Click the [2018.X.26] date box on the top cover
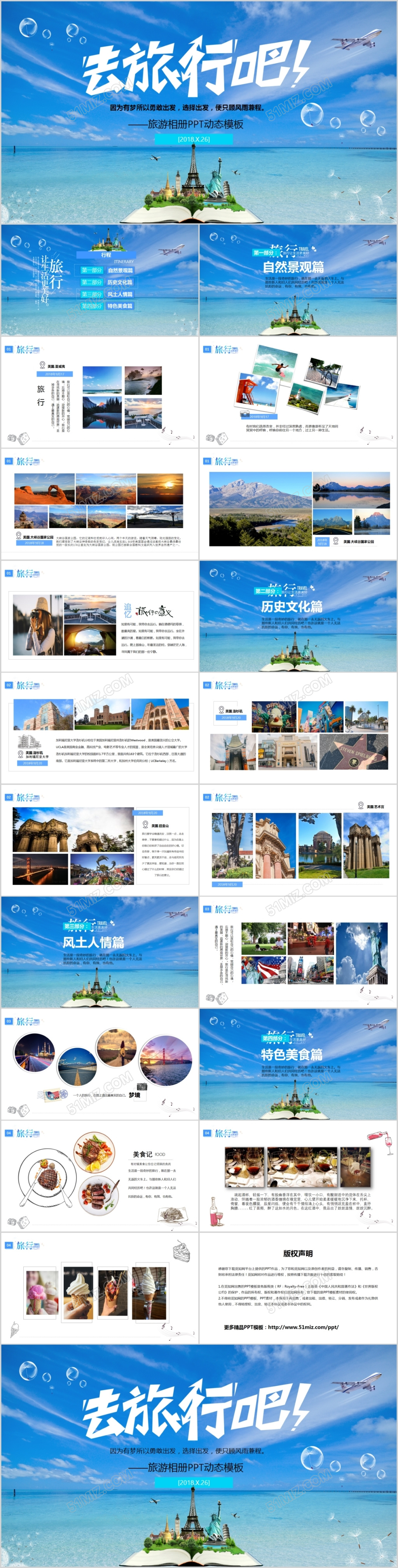The image size is (398, 1568). [x=194, y=139]
